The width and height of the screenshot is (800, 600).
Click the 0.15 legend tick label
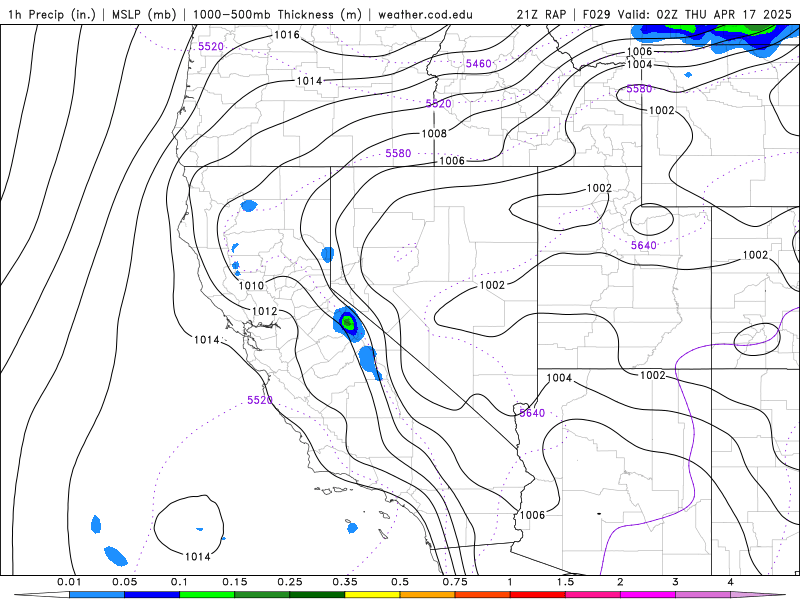pyautogui.click(x=235, y=582)
